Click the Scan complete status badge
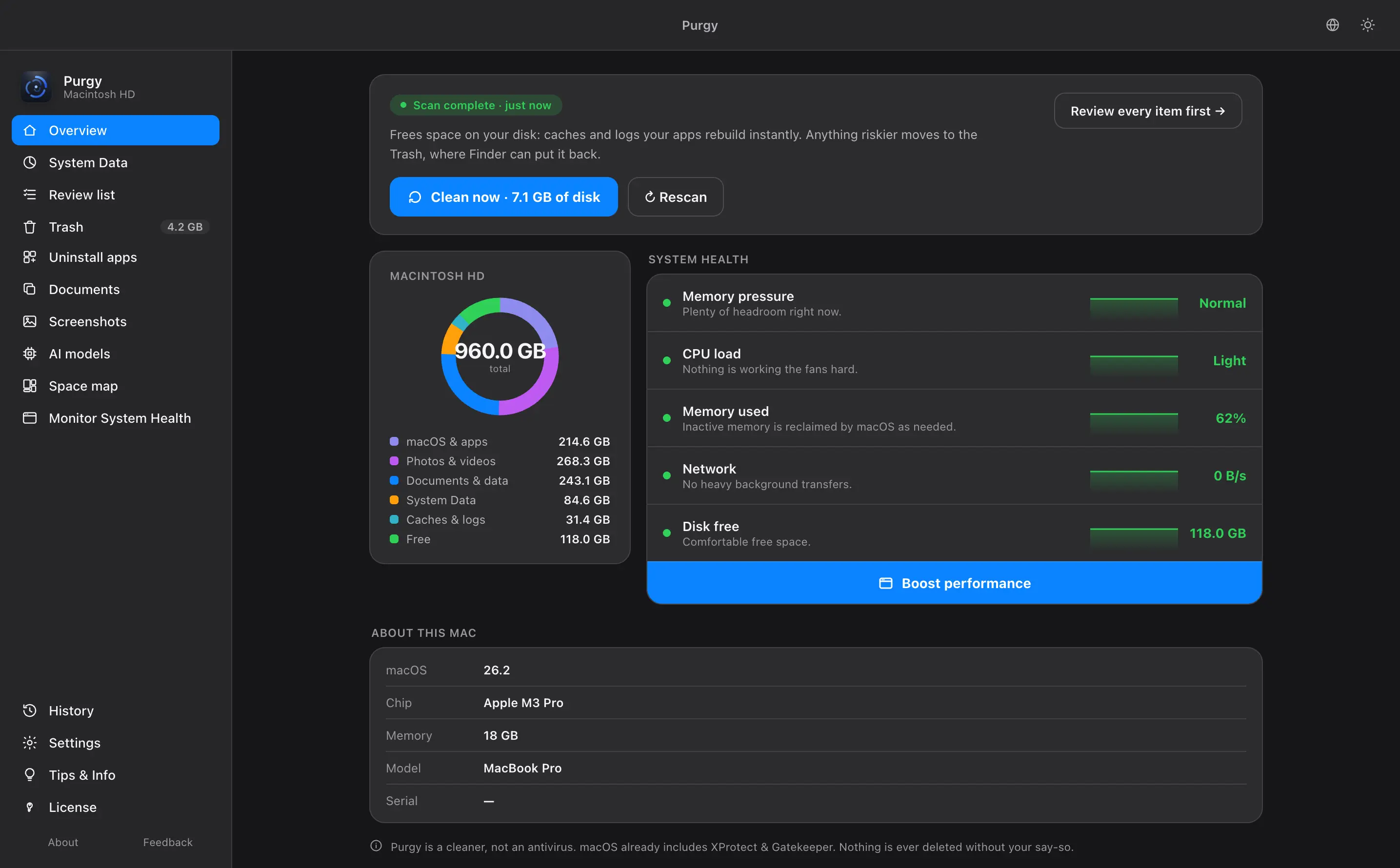The image size is (1400, 868). point(476,105)
